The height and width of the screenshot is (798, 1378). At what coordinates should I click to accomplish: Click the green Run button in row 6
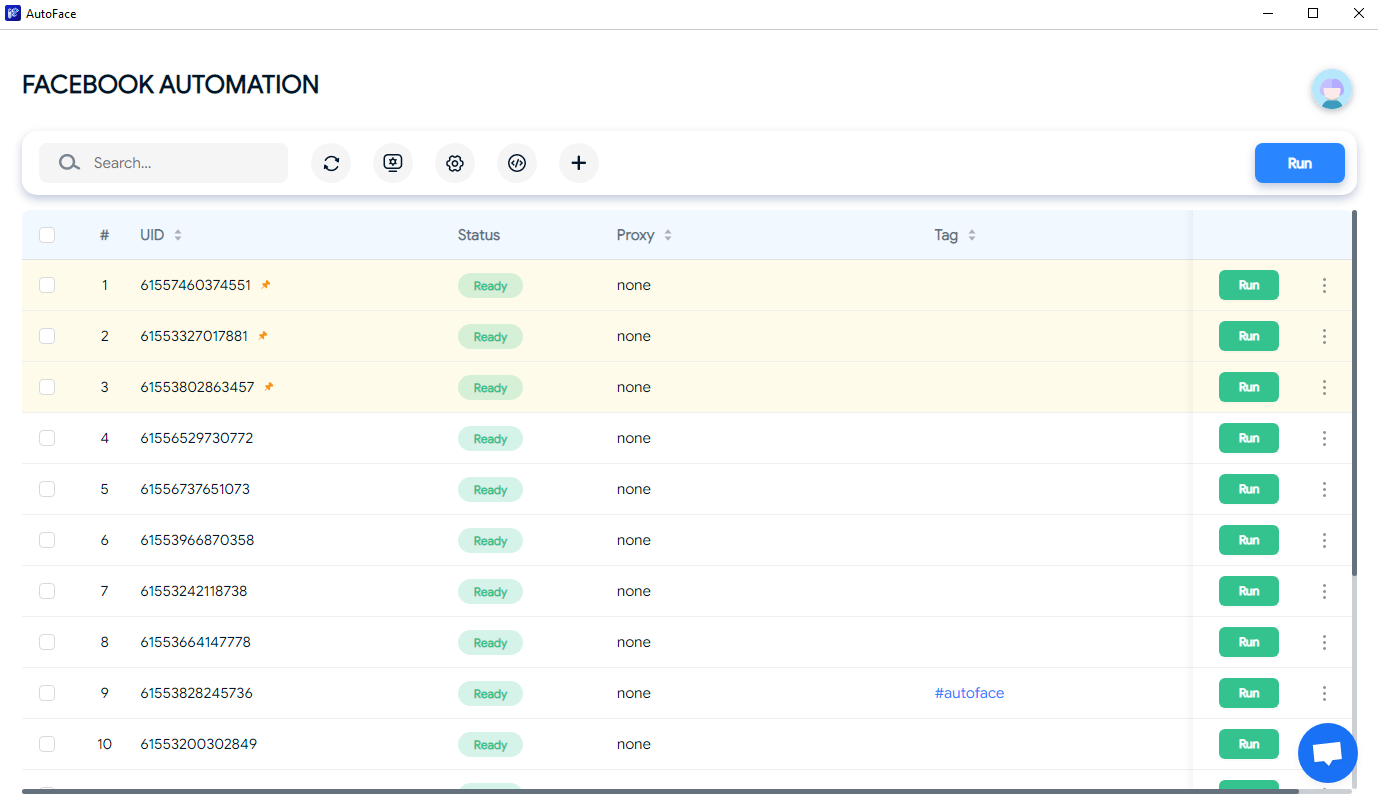tap(1249, 540)
